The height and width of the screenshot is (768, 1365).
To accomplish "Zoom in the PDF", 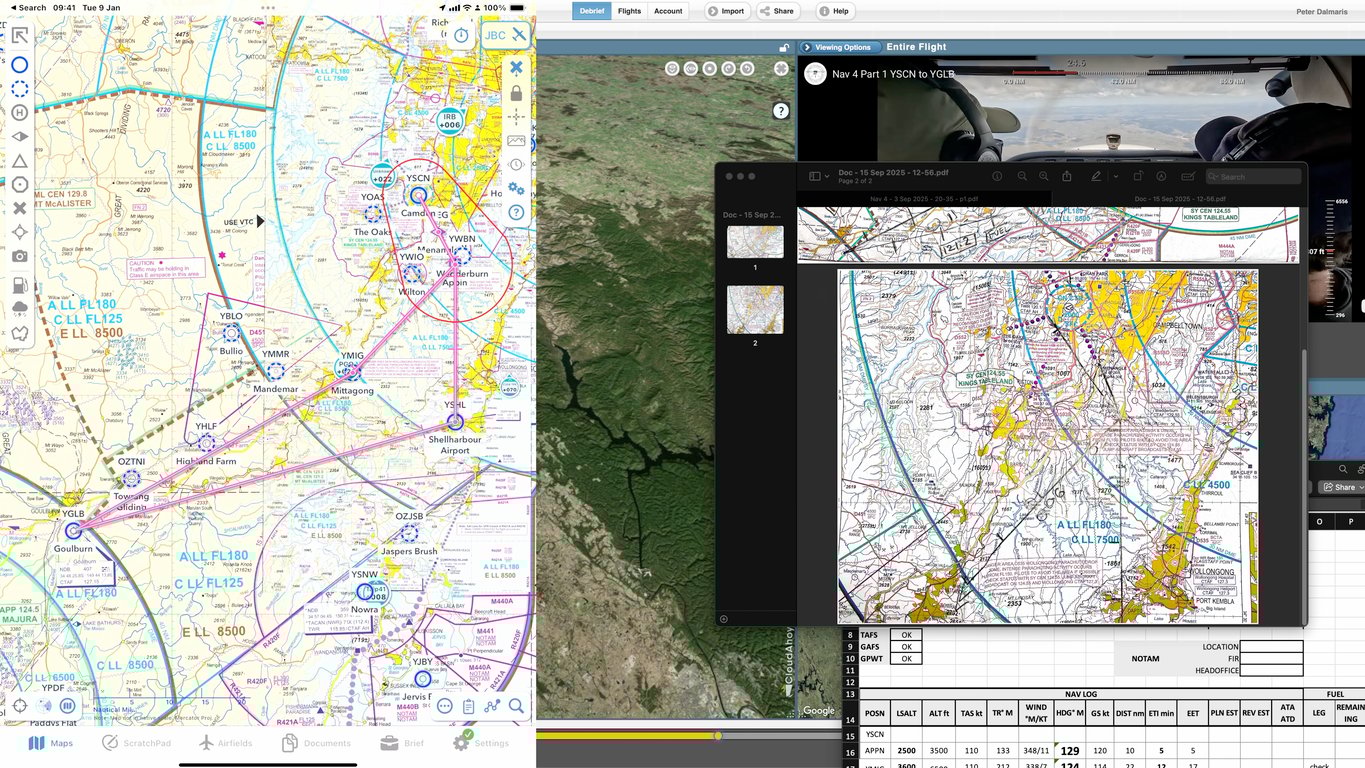I will [1044, 176].
